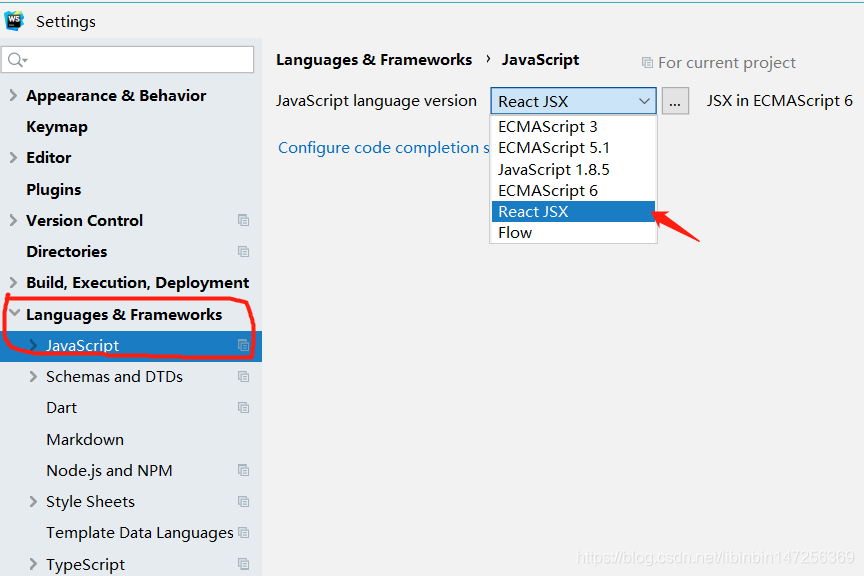Click the For current project icon
Screen dimensions: 864x576
[x=647, y=63]
